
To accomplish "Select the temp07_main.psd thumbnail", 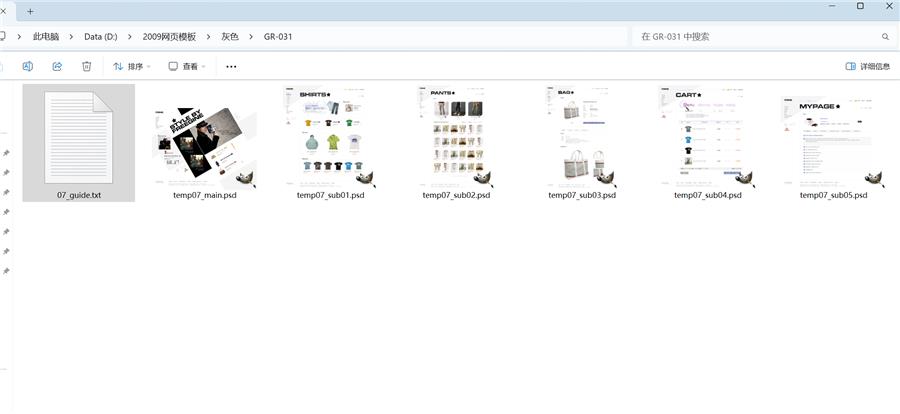I will [x=205, y=148].
